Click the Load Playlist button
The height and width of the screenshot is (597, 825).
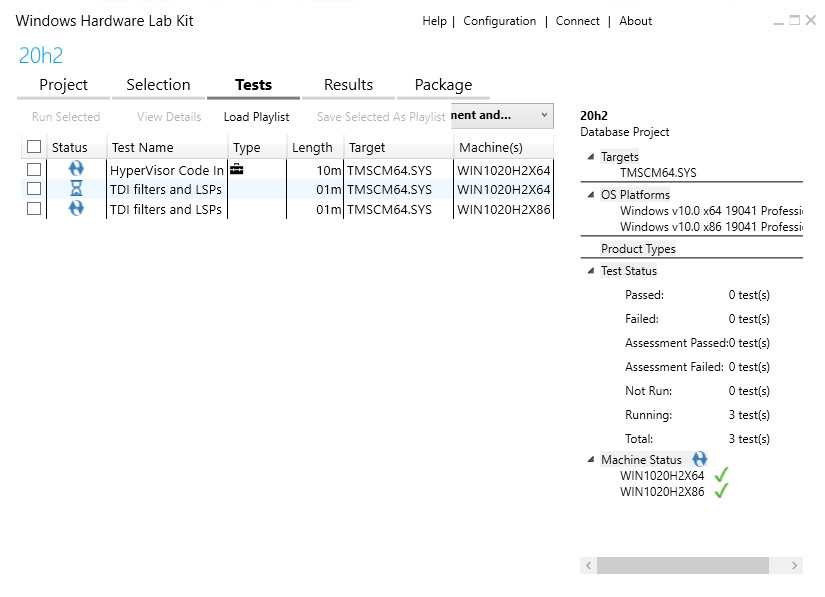256,117
